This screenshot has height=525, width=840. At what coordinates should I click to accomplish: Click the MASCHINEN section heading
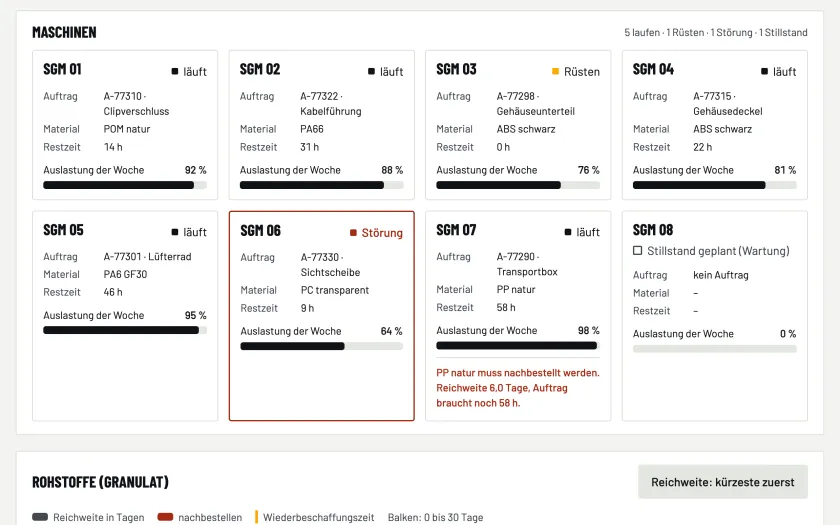pyautogui.click(x=64, y=32)
